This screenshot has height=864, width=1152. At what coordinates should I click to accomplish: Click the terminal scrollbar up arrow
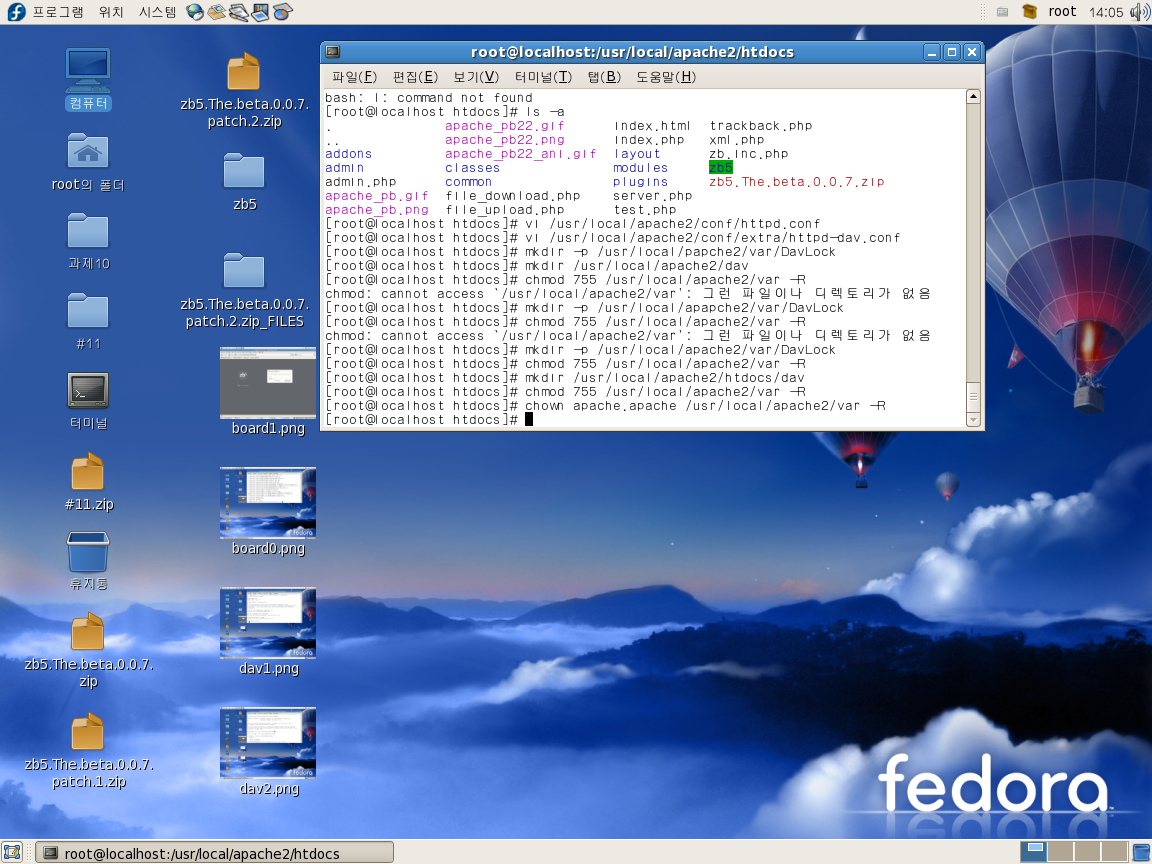[x=973, y=97]
